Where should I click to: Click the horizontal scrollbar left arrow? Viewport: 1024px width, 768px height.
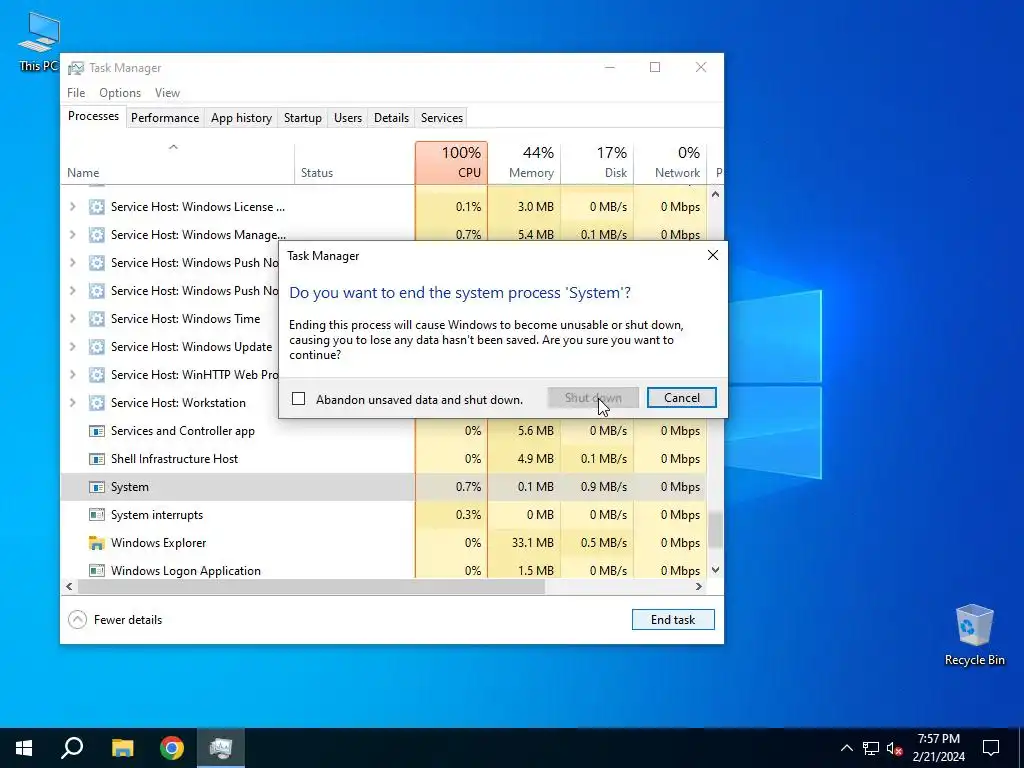pos(69,586)
